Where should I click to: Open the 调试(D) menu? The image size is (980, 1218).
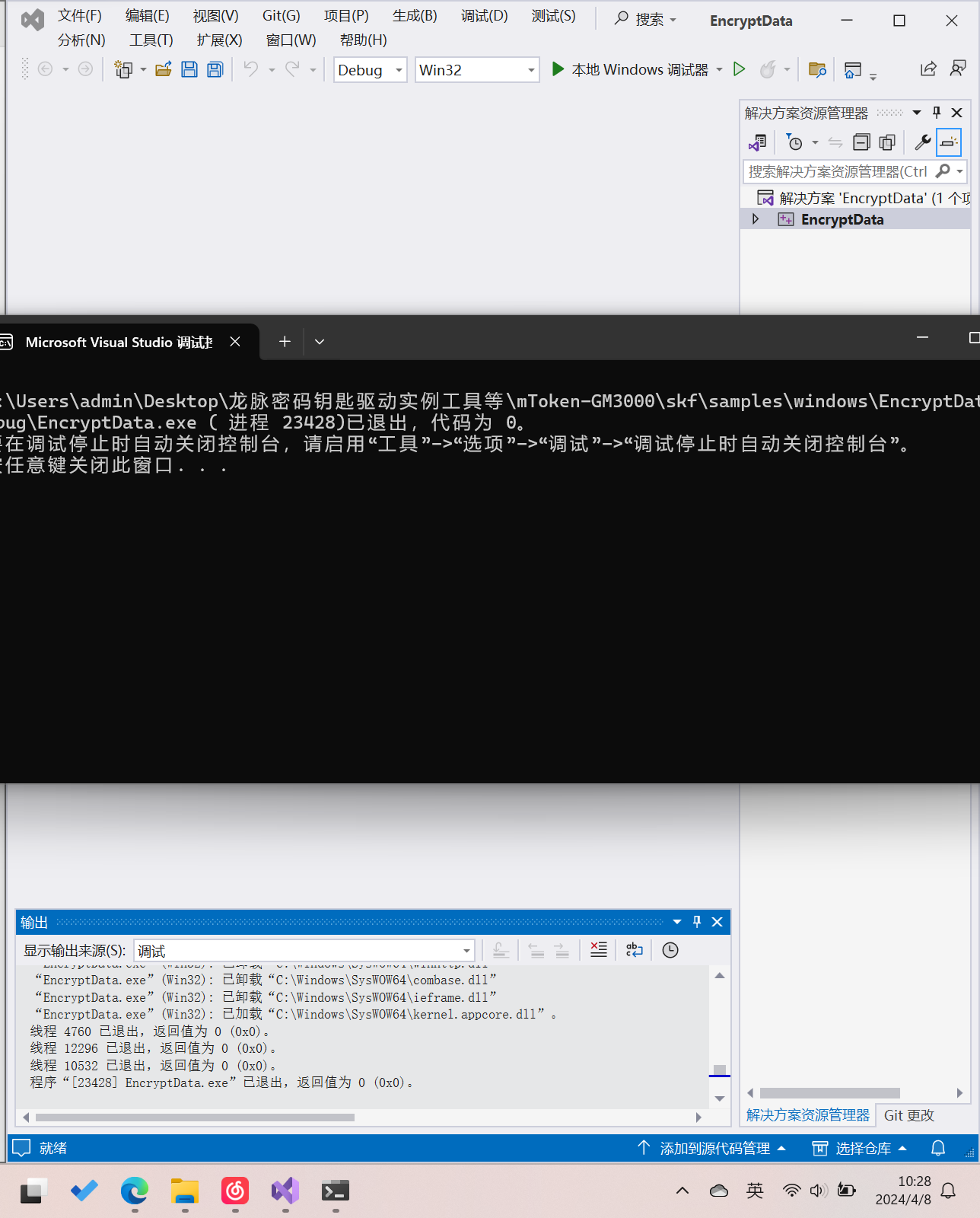pos(485,16)
